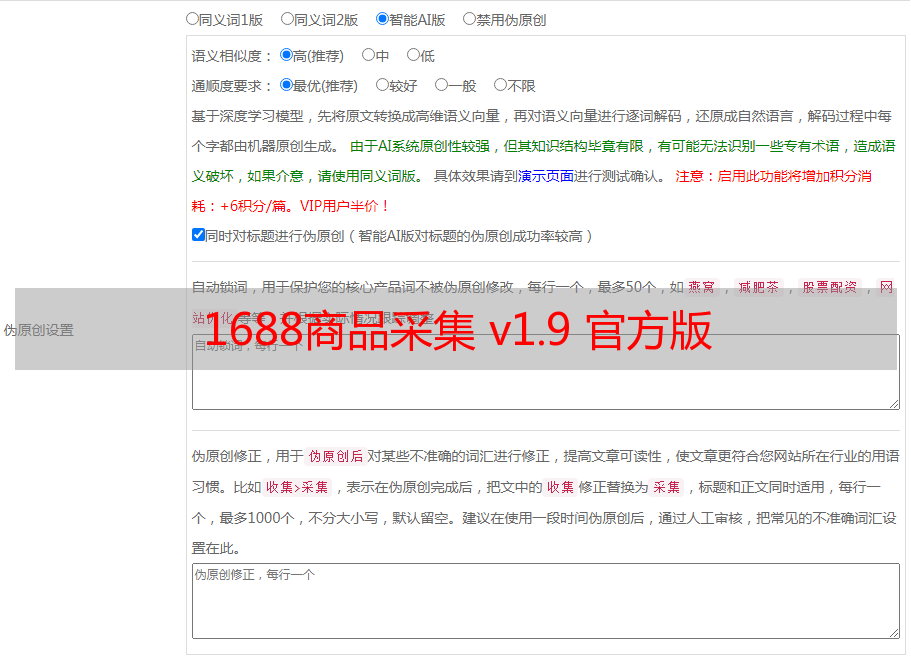Open the 演示页面 link
Viewport: 911px width, 658px height.
pyautogui.click(x=546, y=176)
